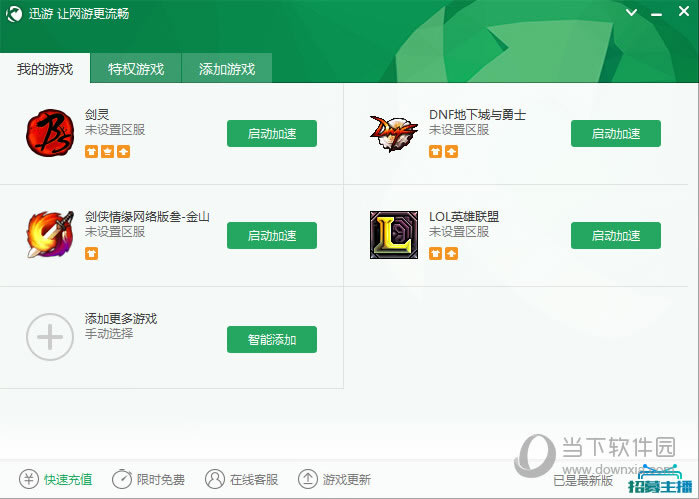Screen dimensions: 699x499
Task: Click the up-arrow badge under 剑灵
Action: [123, 152]
